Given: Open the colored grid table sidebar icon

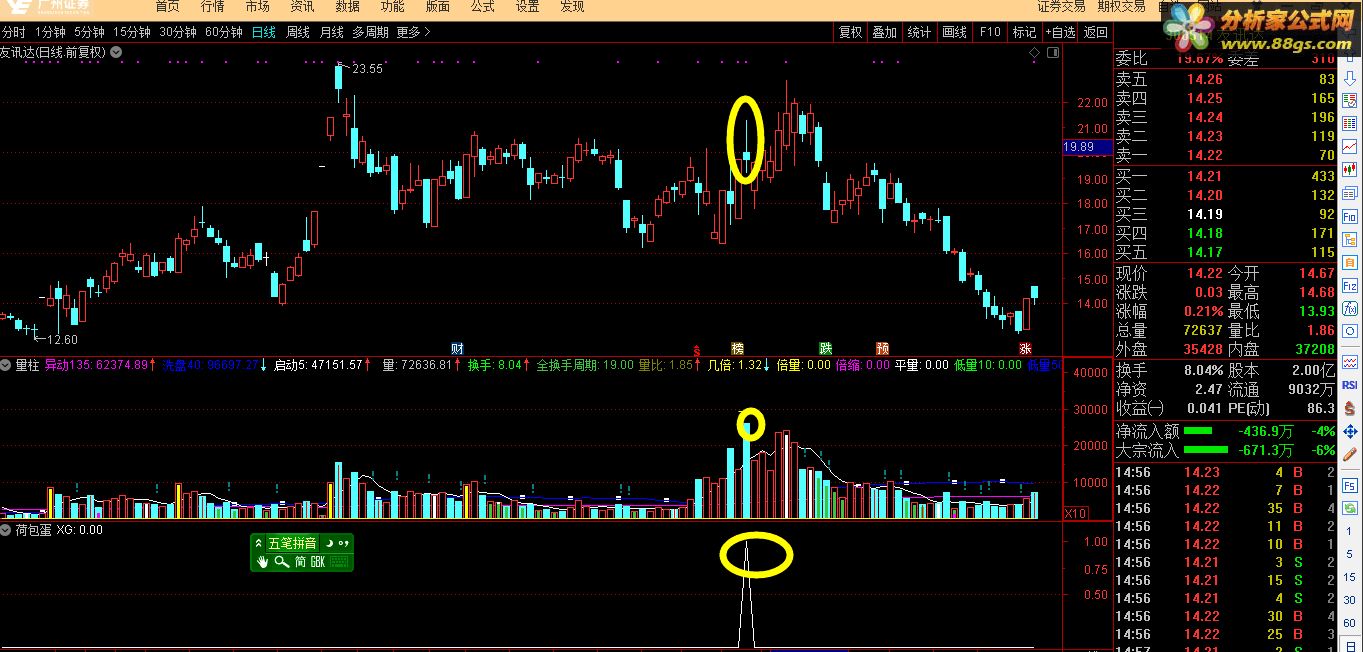Looking at the screenshot, I should (x=1349, y=123).
